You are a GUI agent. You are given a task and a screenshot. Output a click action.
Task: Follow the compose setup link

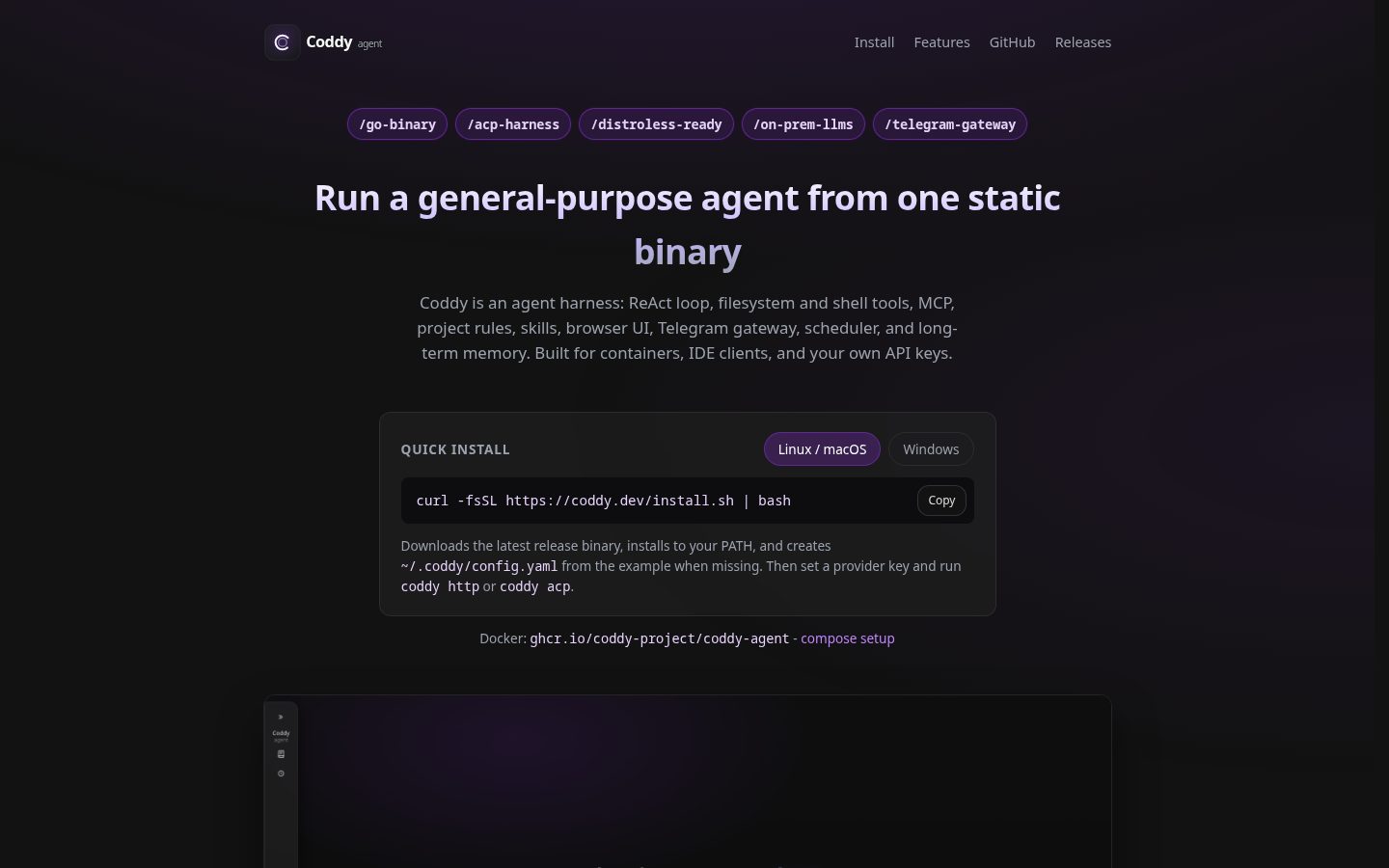pos(847,638)
